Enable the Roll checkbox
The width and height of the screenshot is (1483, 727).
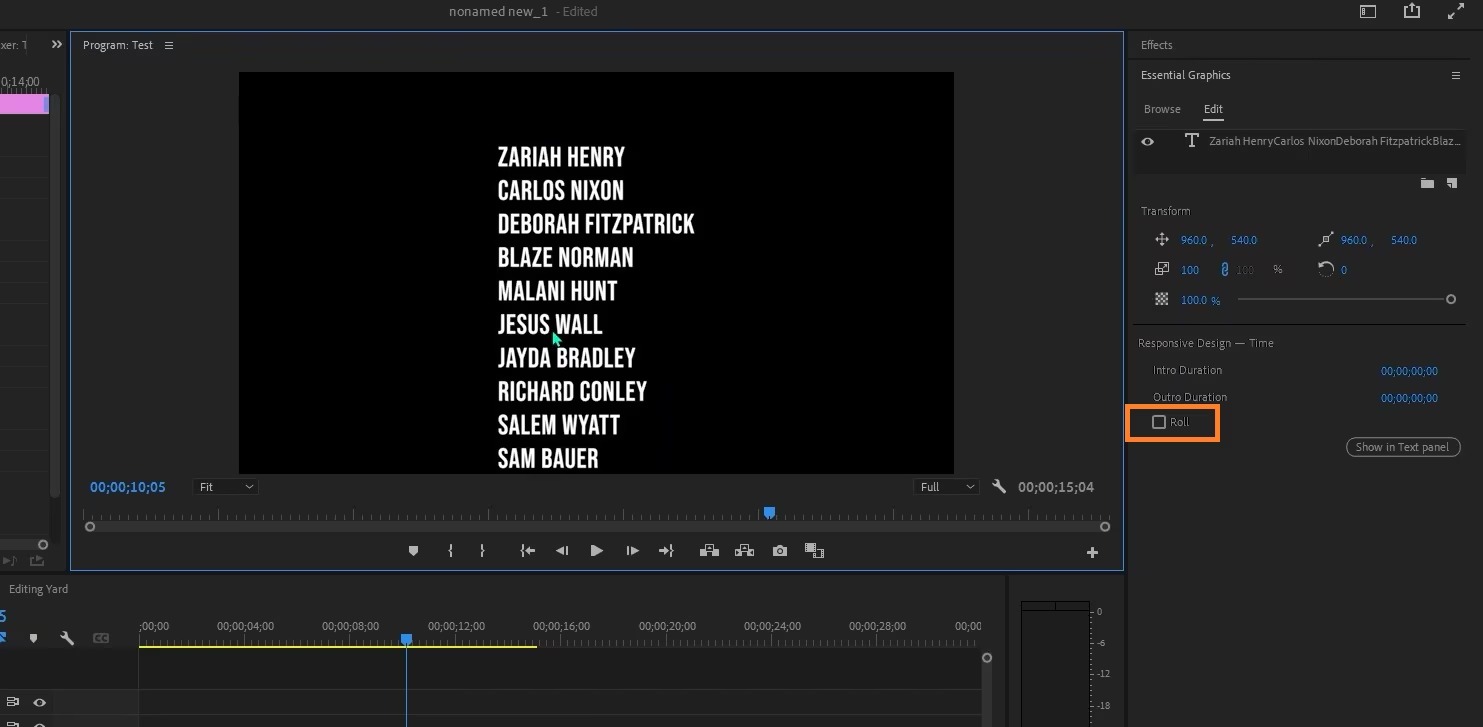click(x=1159, y=422)
